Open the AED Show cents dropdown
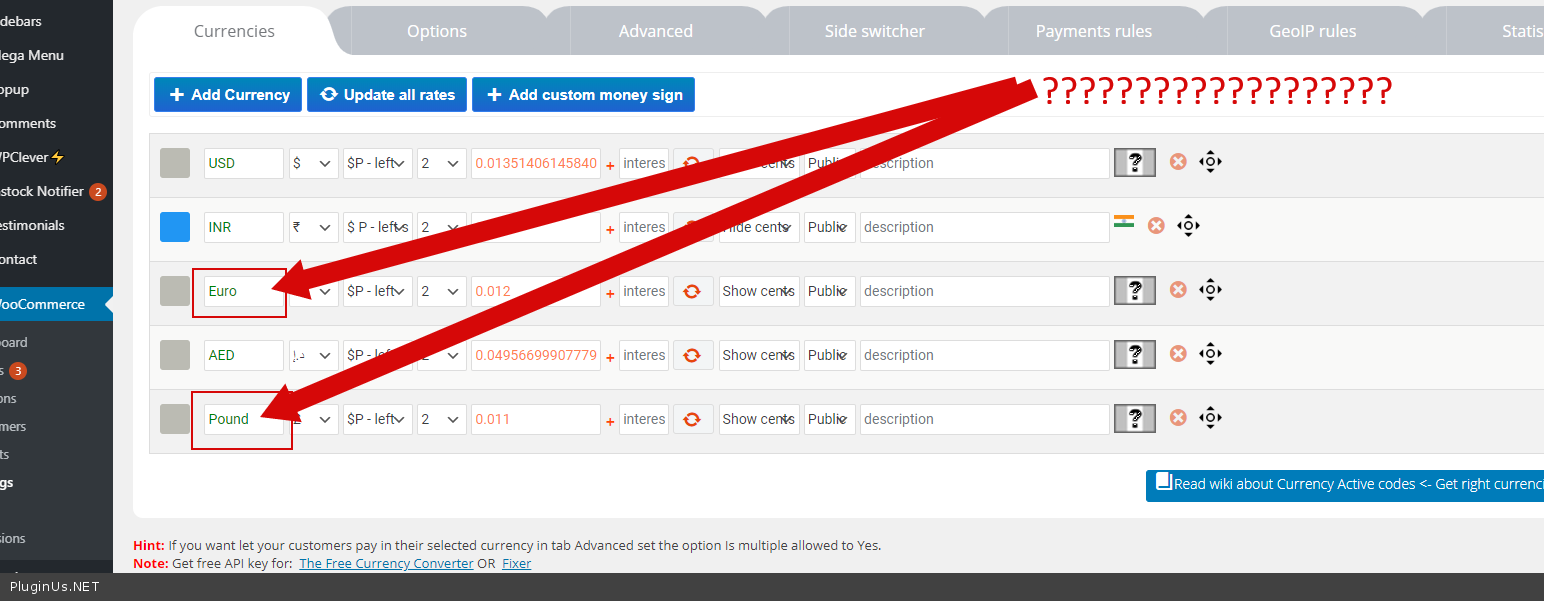This screenshot has width=1544, height=601. click(x=759, y=355)
